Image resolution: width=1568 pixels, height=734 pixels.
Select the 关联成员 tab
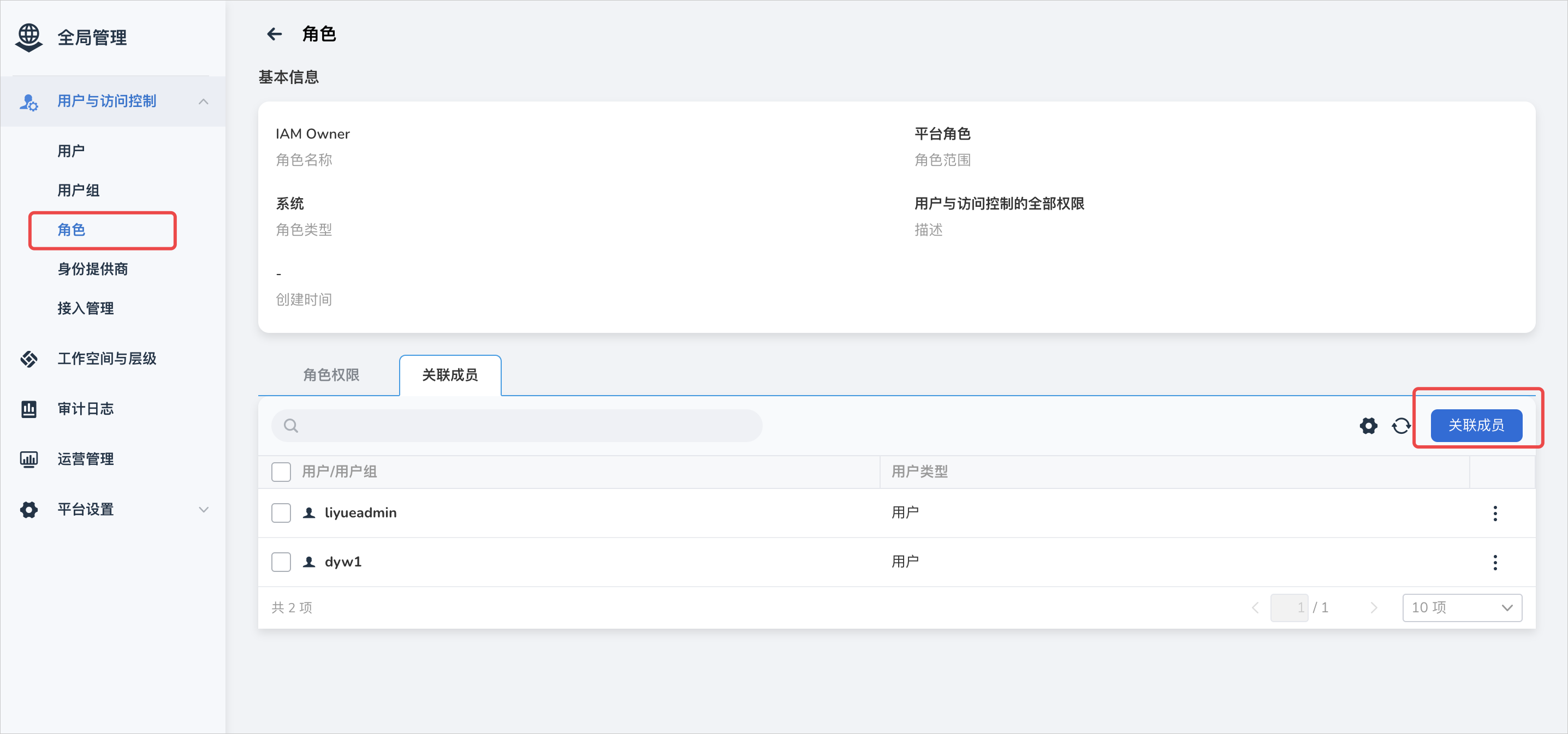click(450, 375)
